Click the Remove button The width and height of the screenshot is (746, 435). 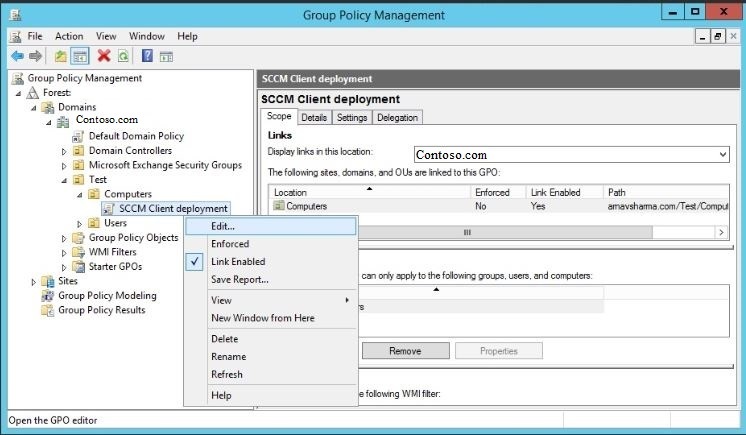[x=405, y=351]
